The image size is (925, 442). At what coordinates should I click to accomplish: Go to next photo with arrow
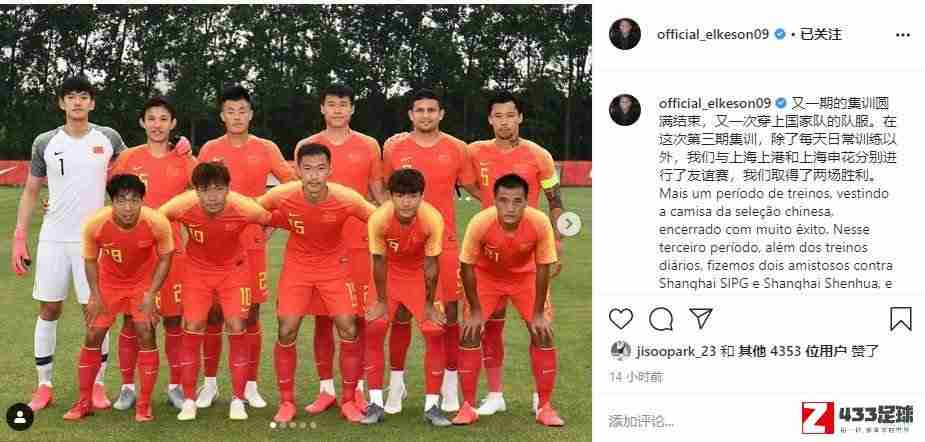pos(569,224)
